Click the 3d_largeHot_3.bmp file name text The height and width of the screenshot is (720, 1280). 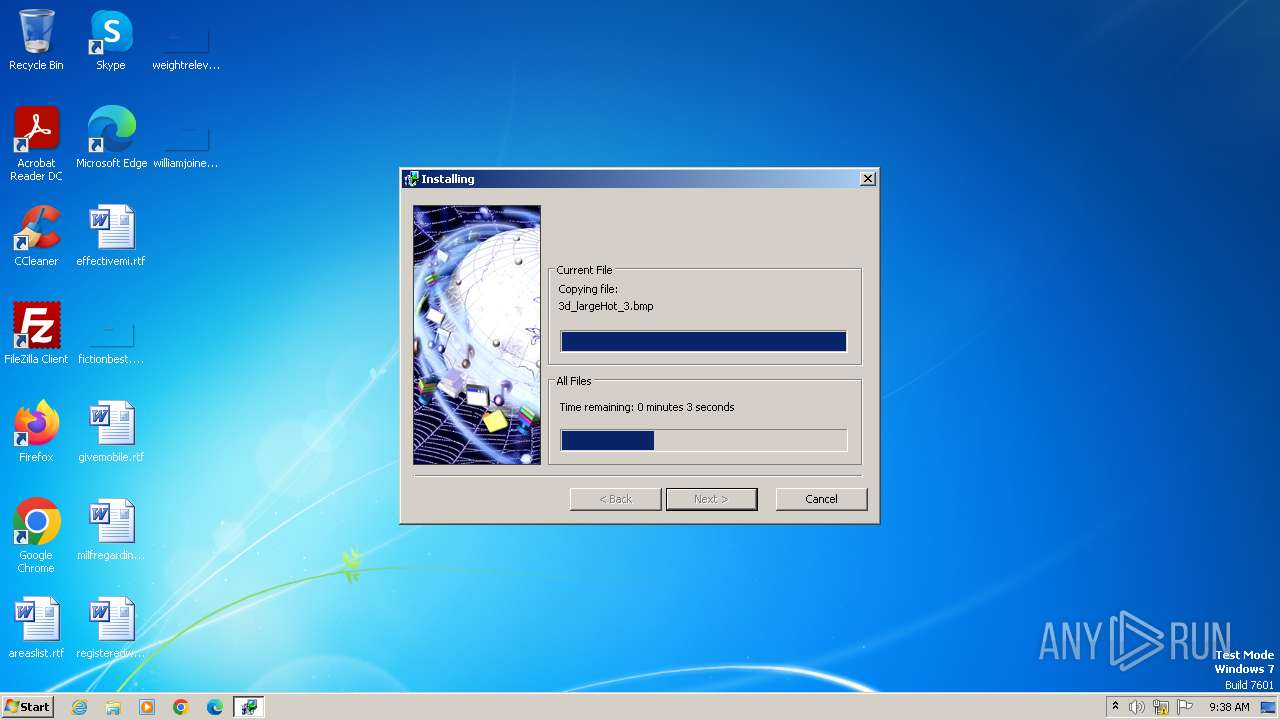[x=606, y=306]
